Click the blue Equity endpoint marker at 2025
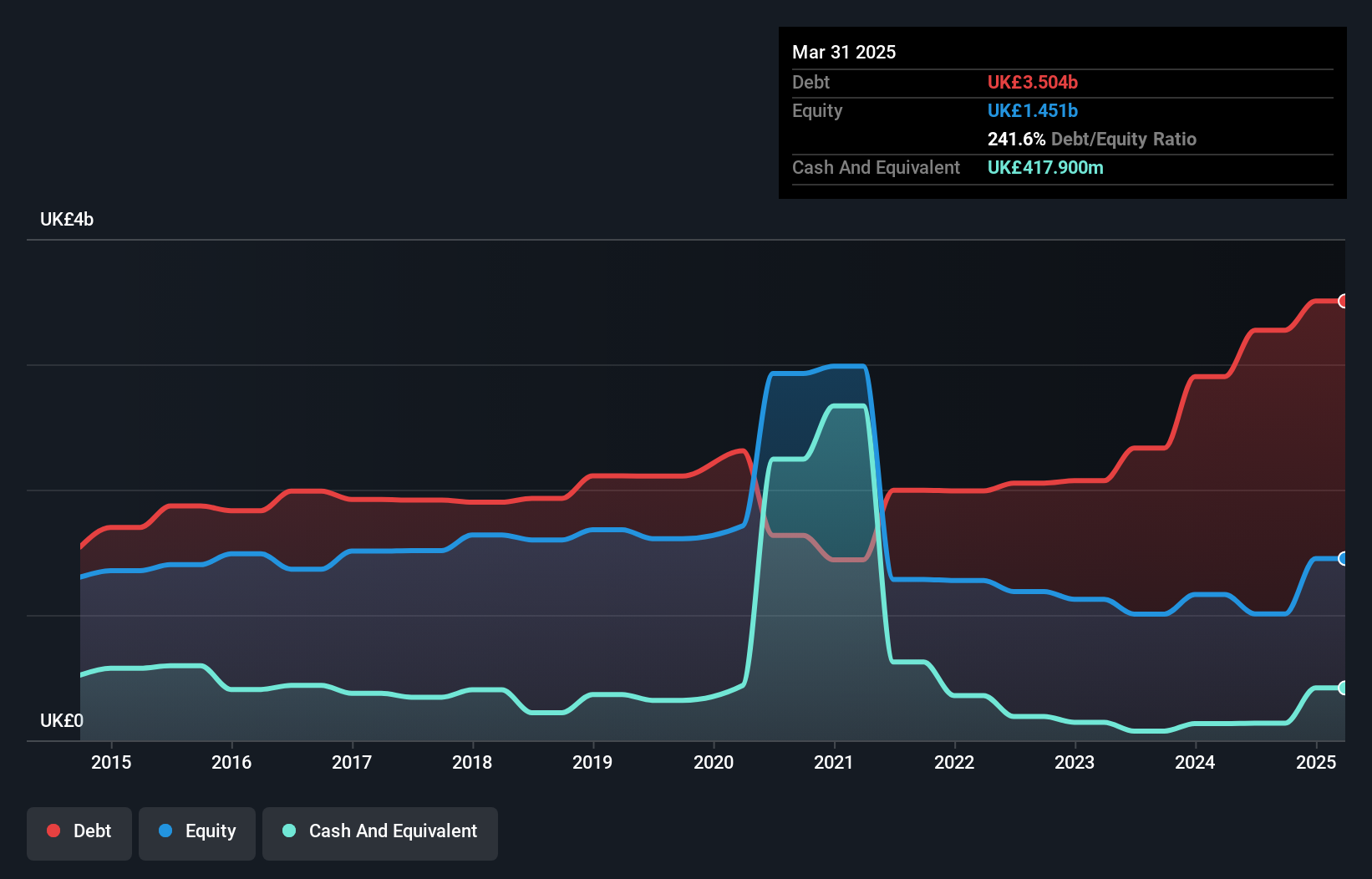1372x879 pixels. pos(1343,558)
